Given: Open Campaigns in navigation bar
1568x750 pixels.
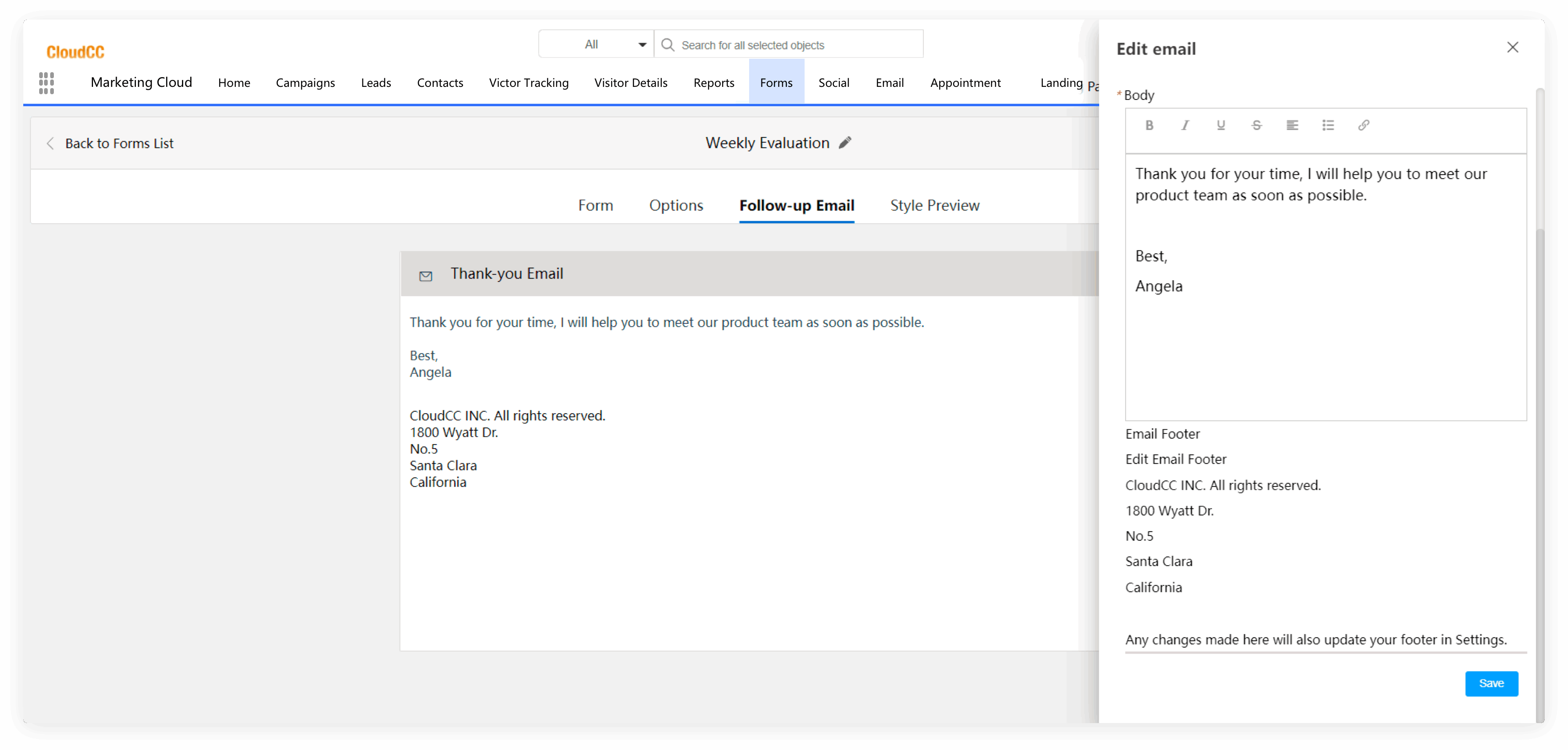Looking at the screenshot, I should [305, 83].
